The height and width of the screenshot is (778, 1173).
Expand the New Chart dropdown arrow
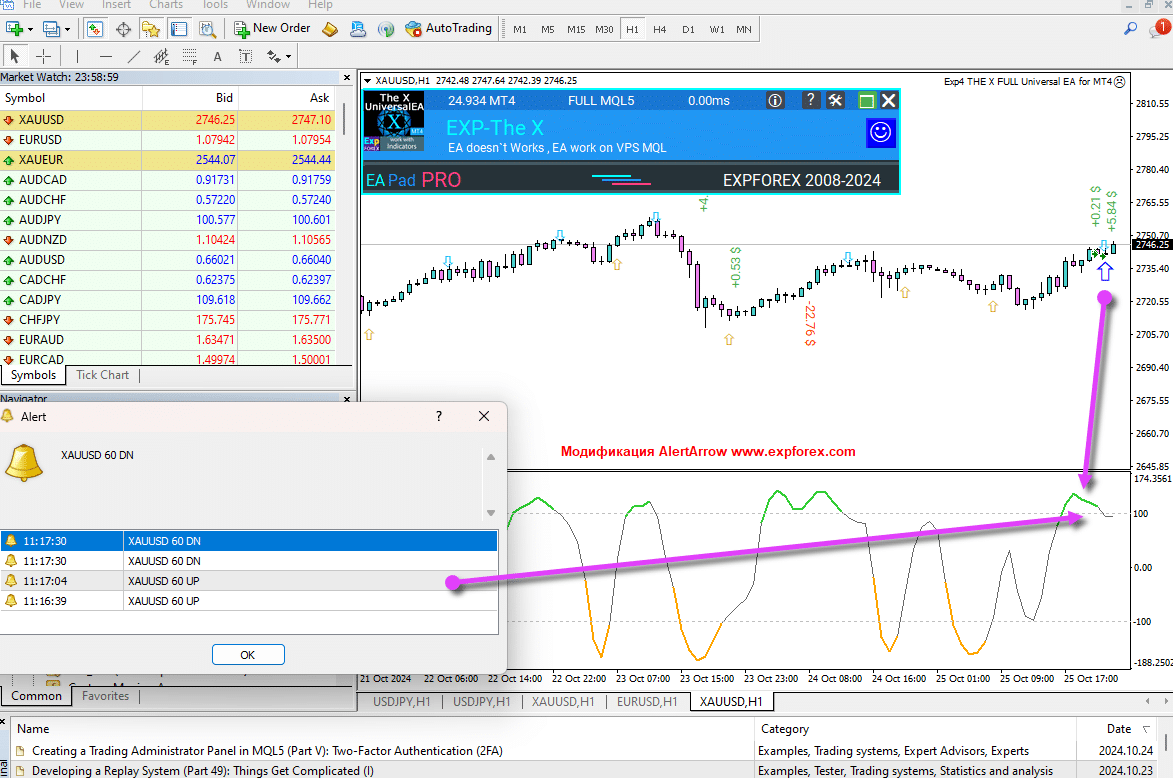30,29
